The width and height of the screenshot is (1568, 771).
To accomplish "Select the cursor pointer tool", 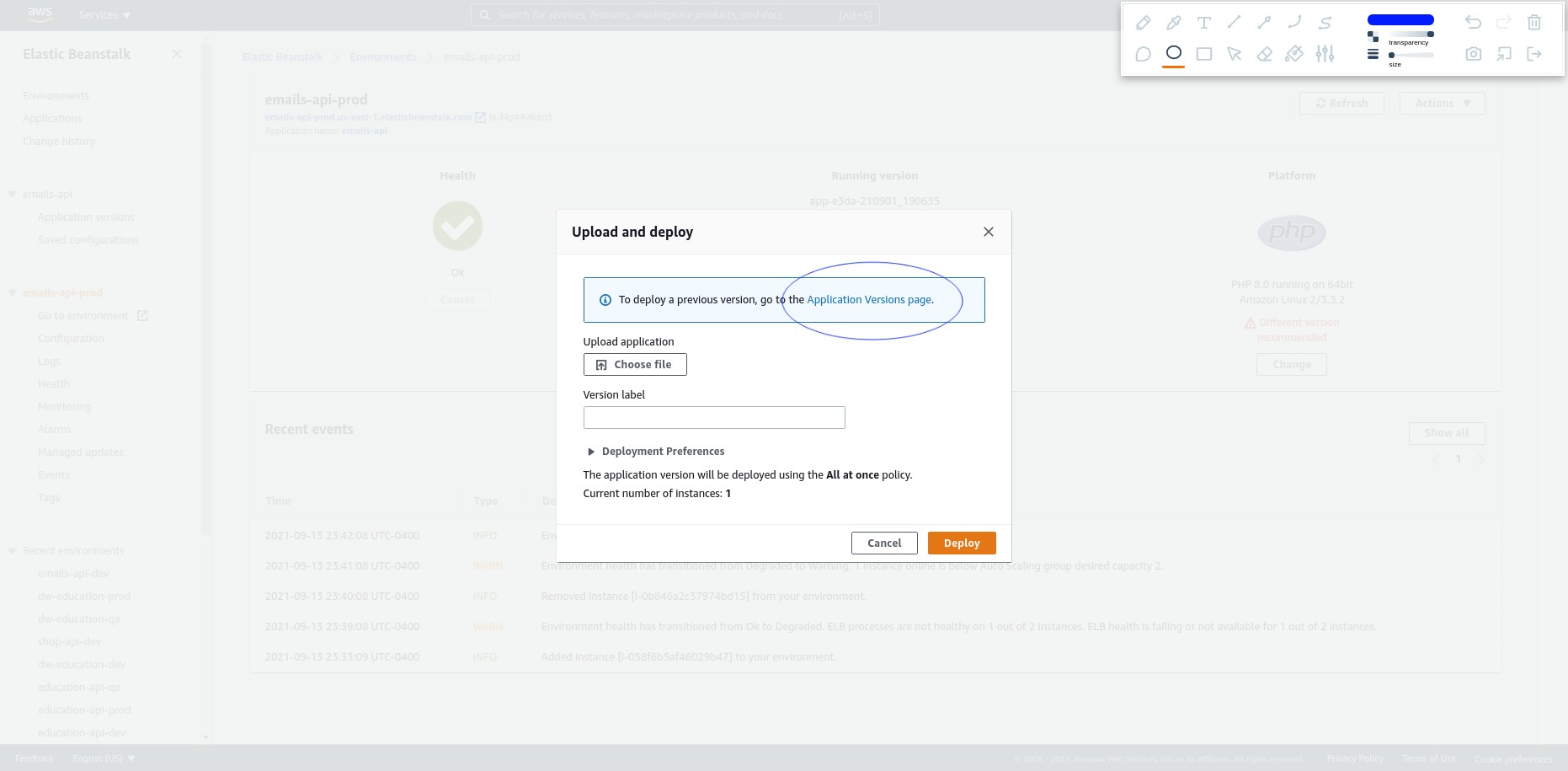I will (1234, 54).
